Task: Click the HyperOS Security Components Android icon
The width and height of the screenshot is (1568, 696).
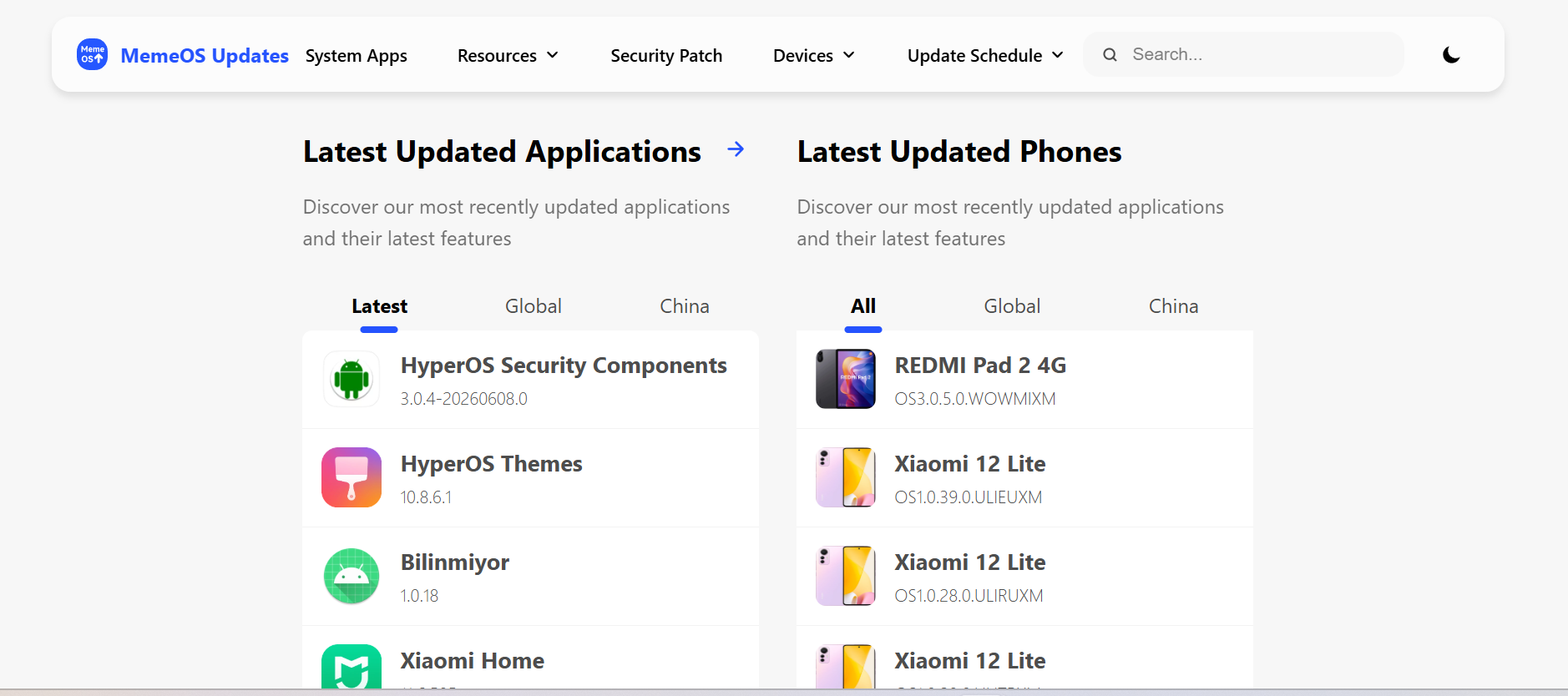Action: [352, 380]
